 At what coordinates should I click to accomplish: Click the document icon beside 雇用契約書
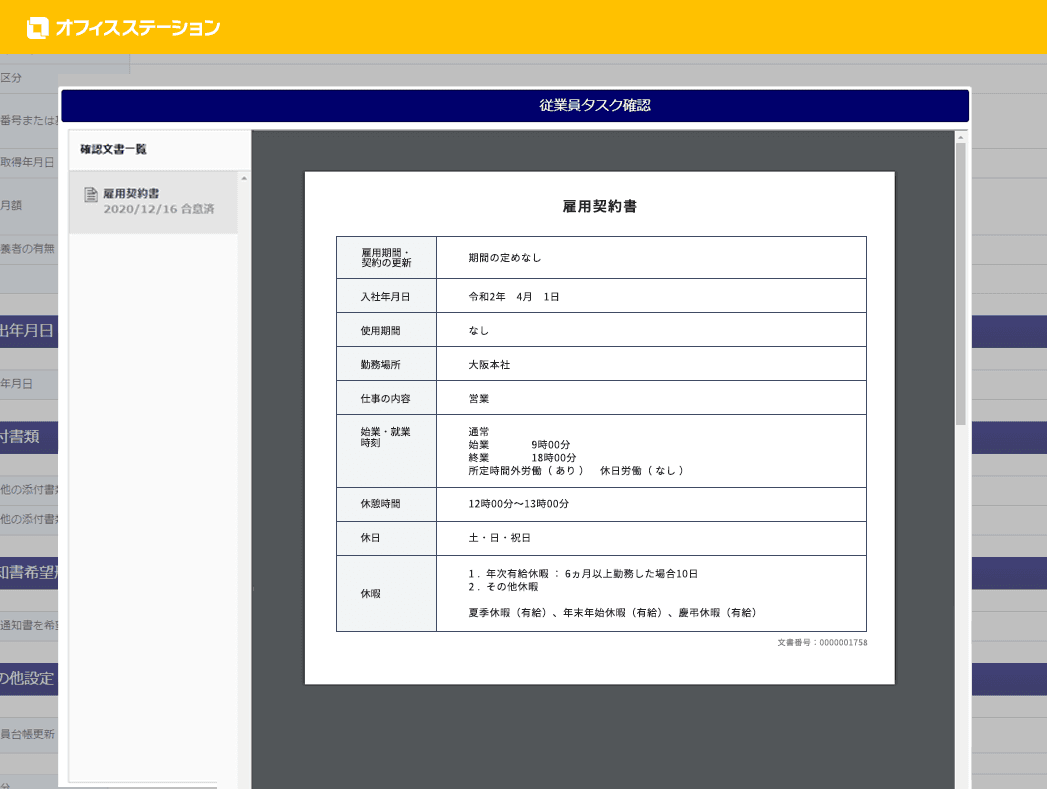(91, 194)
